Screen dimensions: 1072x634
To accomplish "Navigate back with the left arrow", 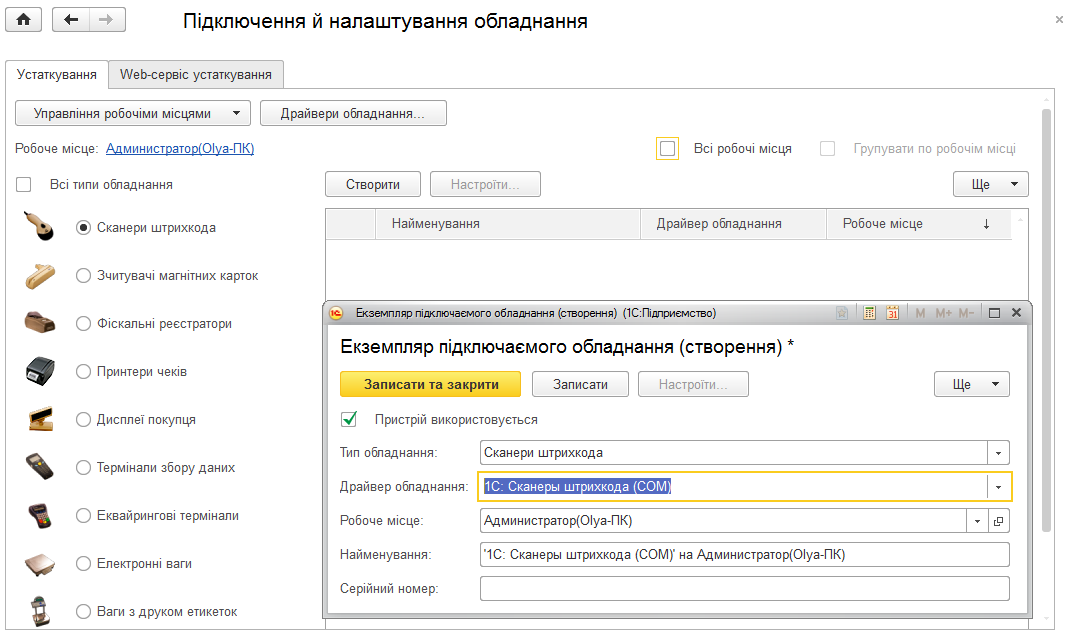I will [70, 20].
